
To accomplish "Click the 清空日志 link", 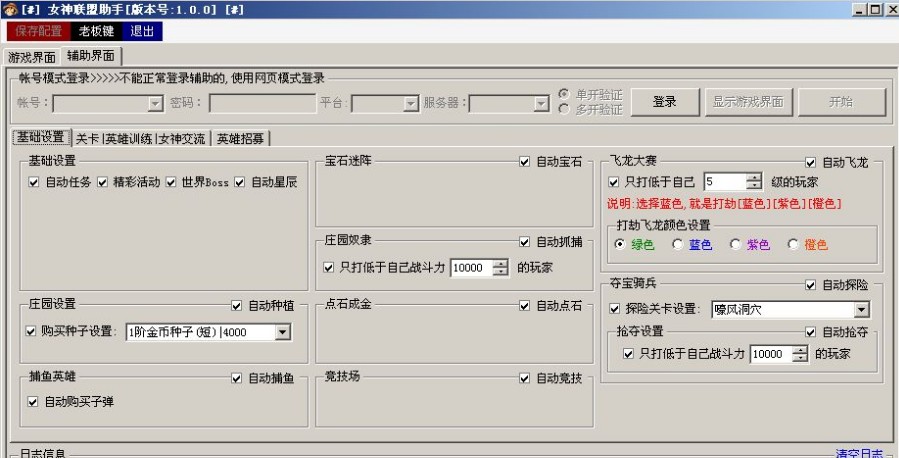I will (x=859, y=453).
